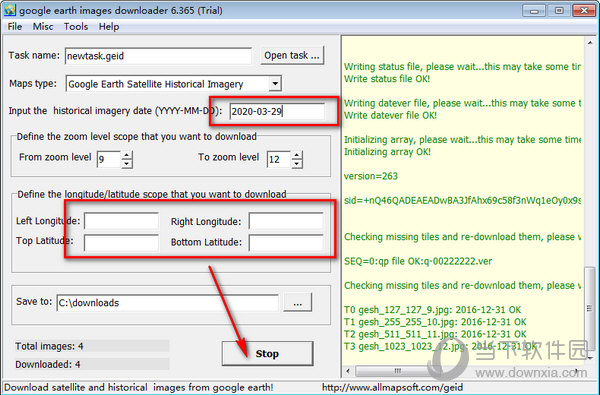Open the Help menu
The height and width of the screenshot is (395, 600).
coord(109,27)
